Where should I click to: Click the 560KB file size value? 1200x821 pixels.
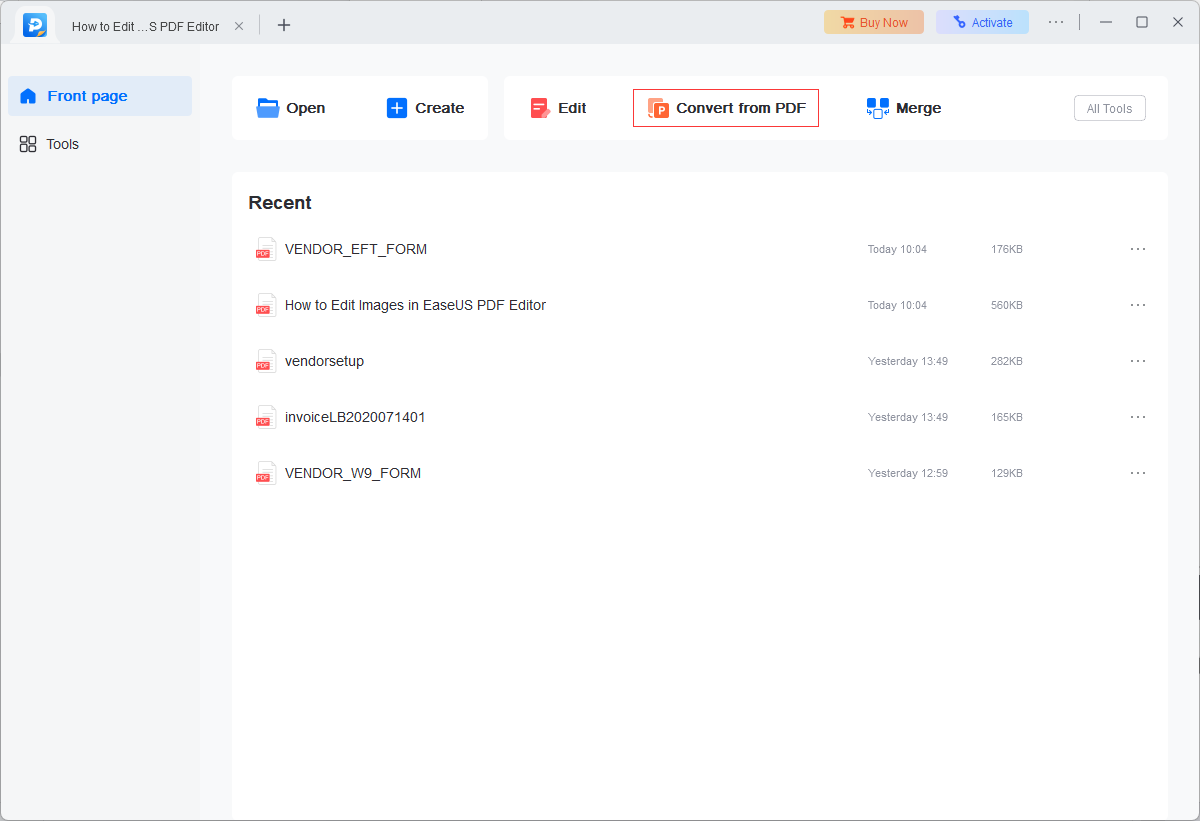click(x=1007, y=305)
